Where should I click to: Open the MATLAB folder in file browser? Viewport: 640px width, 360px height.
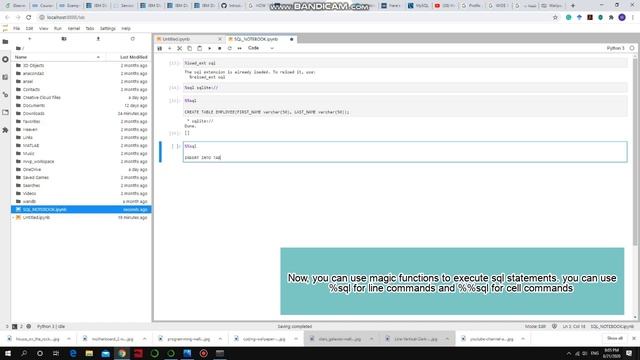(x=81, y=145)
